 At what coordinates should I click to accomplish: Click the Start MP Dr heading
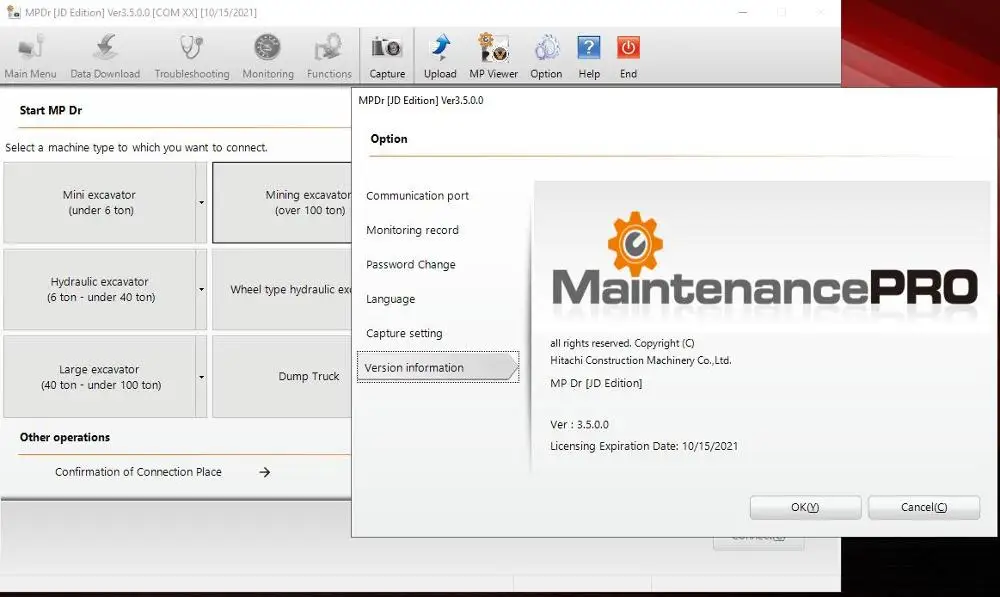[50, 110]
